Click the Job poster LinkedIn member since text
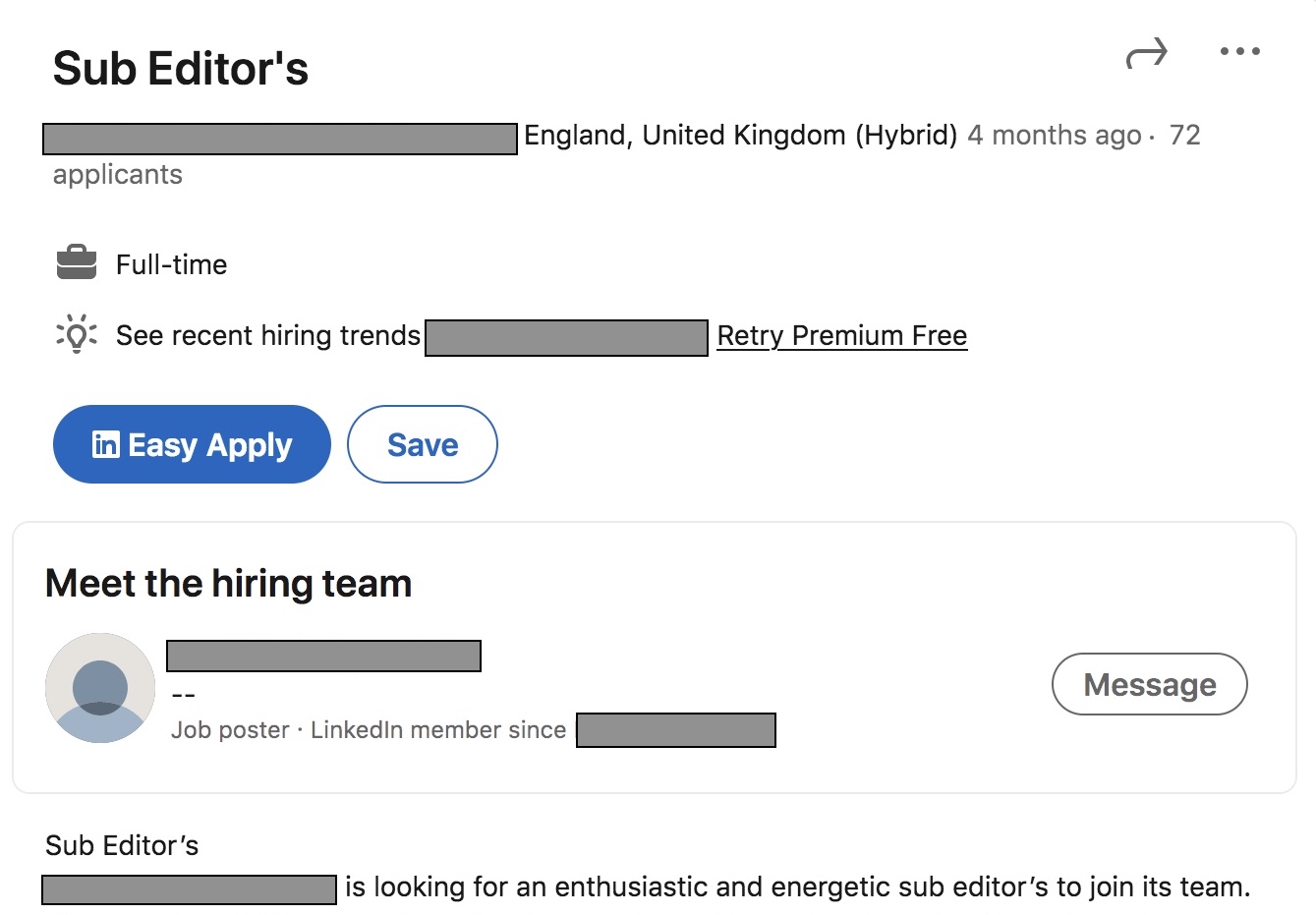1316x915 pixels. [369, 730]
